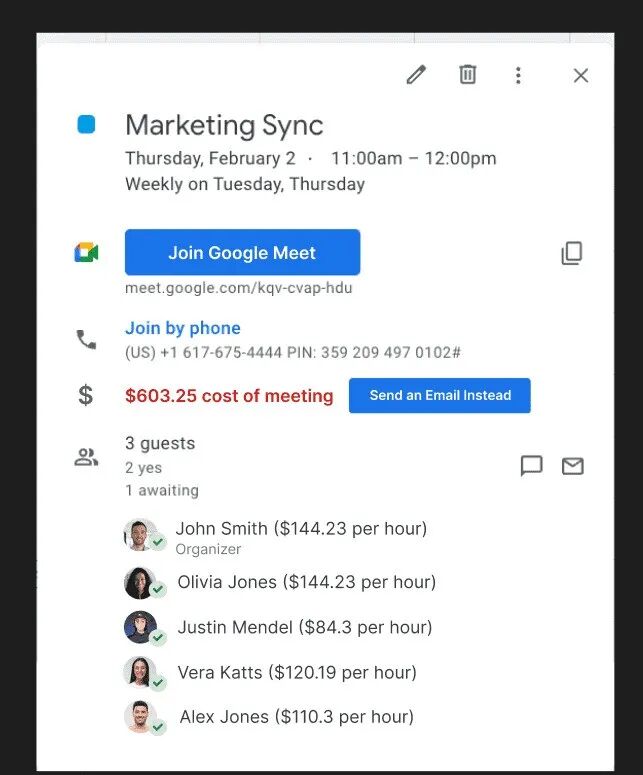Click the 3 guests heading

tap(160, 443)
